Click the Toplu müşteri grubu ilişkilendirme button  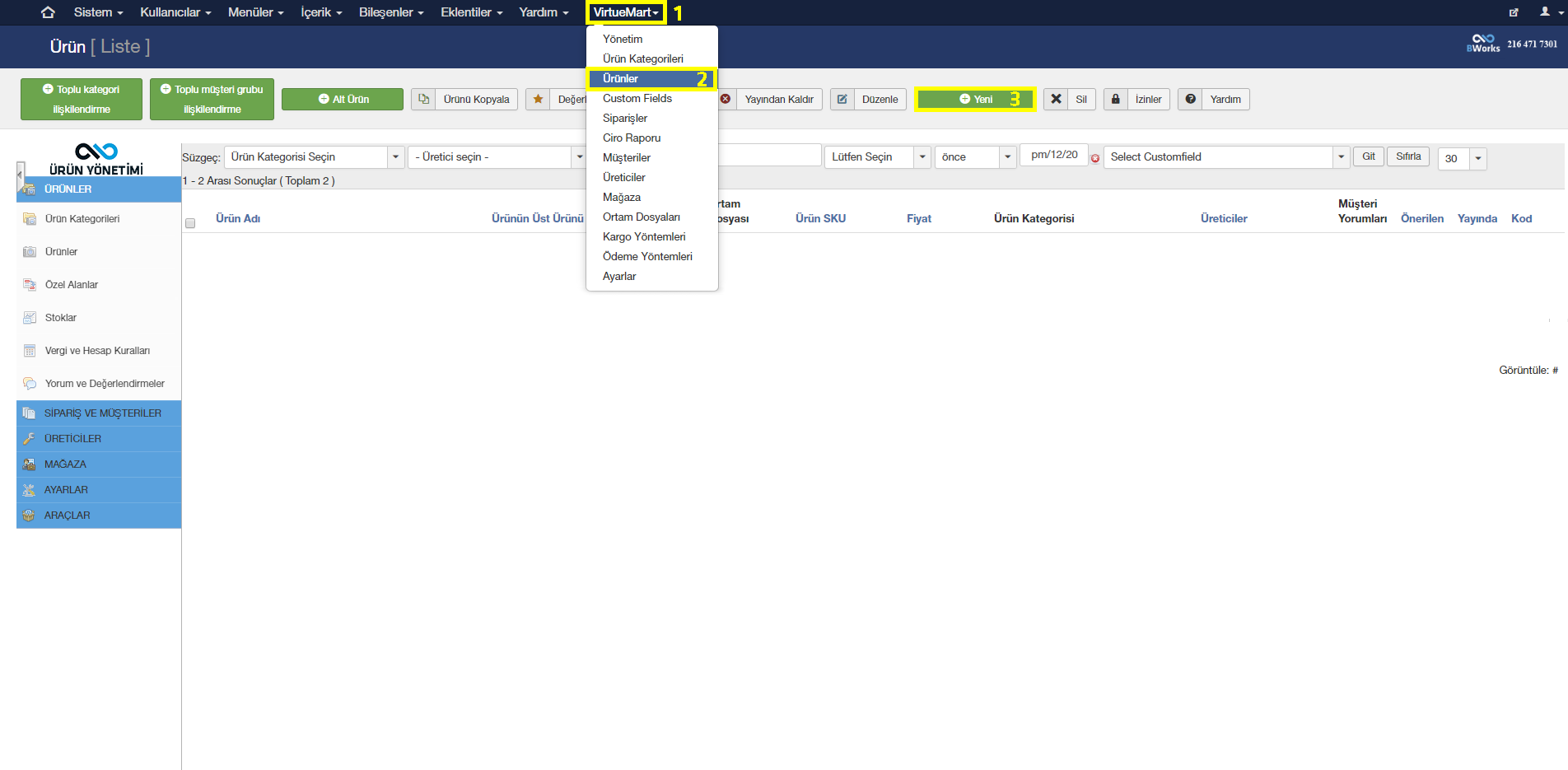212,99
